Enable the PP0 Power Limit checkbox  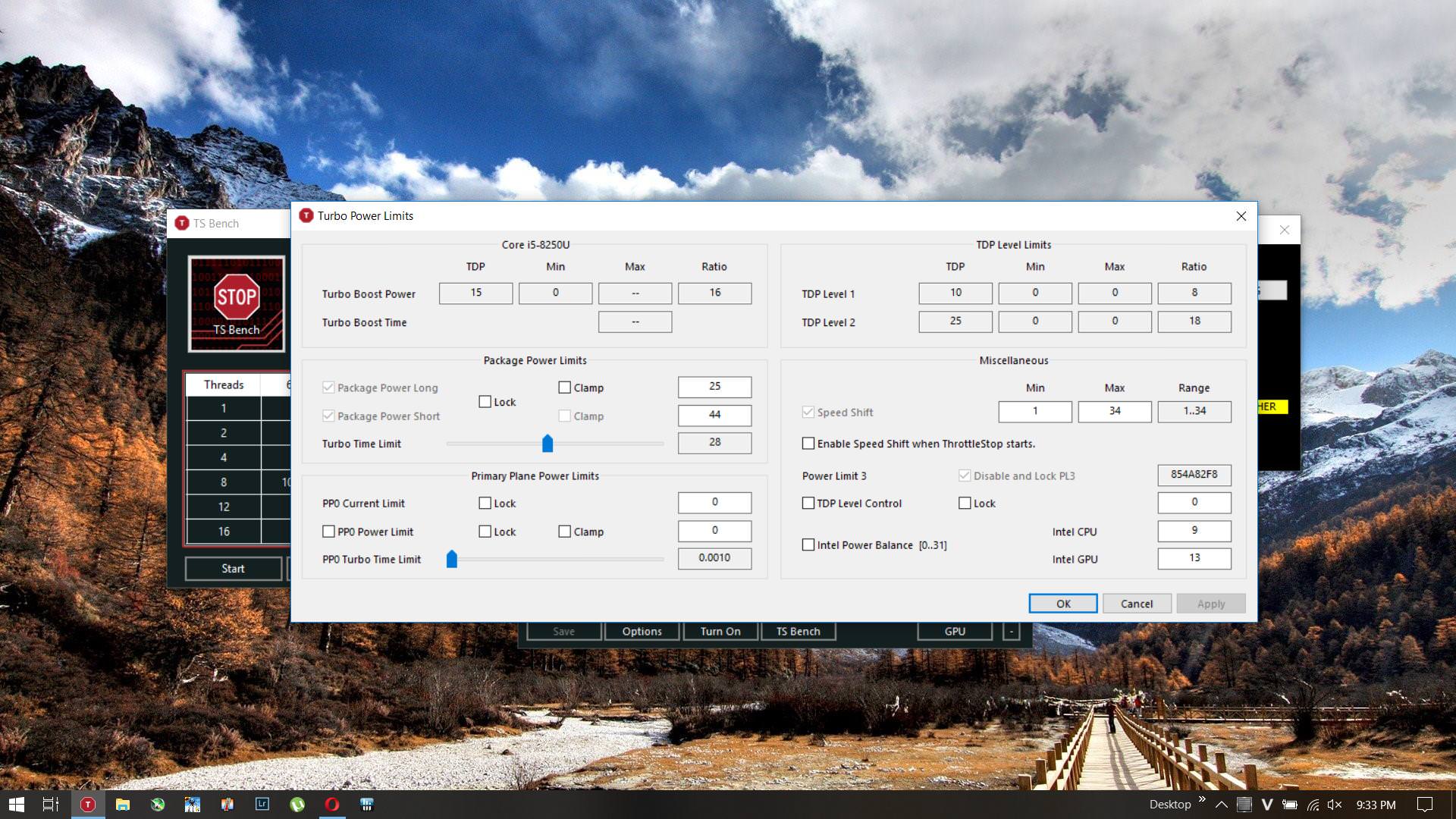coord(328,532)
